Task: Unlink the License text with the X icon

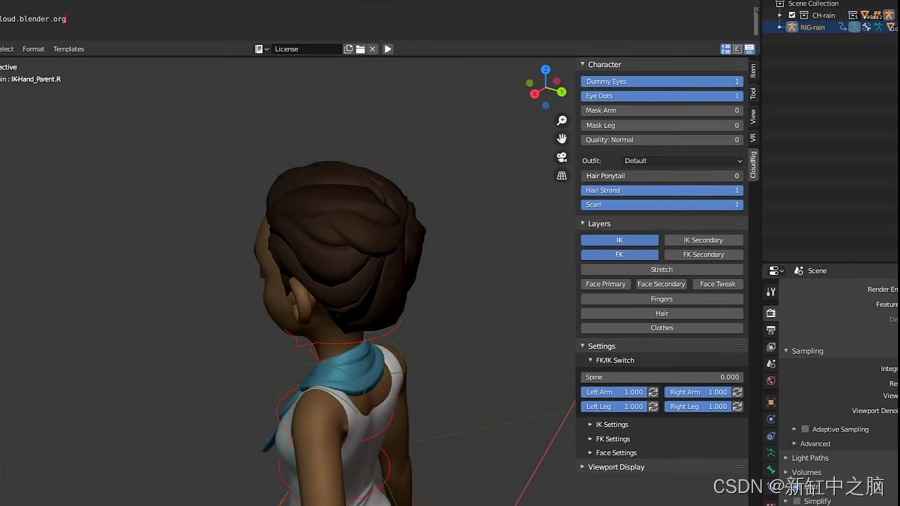Action: tap(373, 49)
